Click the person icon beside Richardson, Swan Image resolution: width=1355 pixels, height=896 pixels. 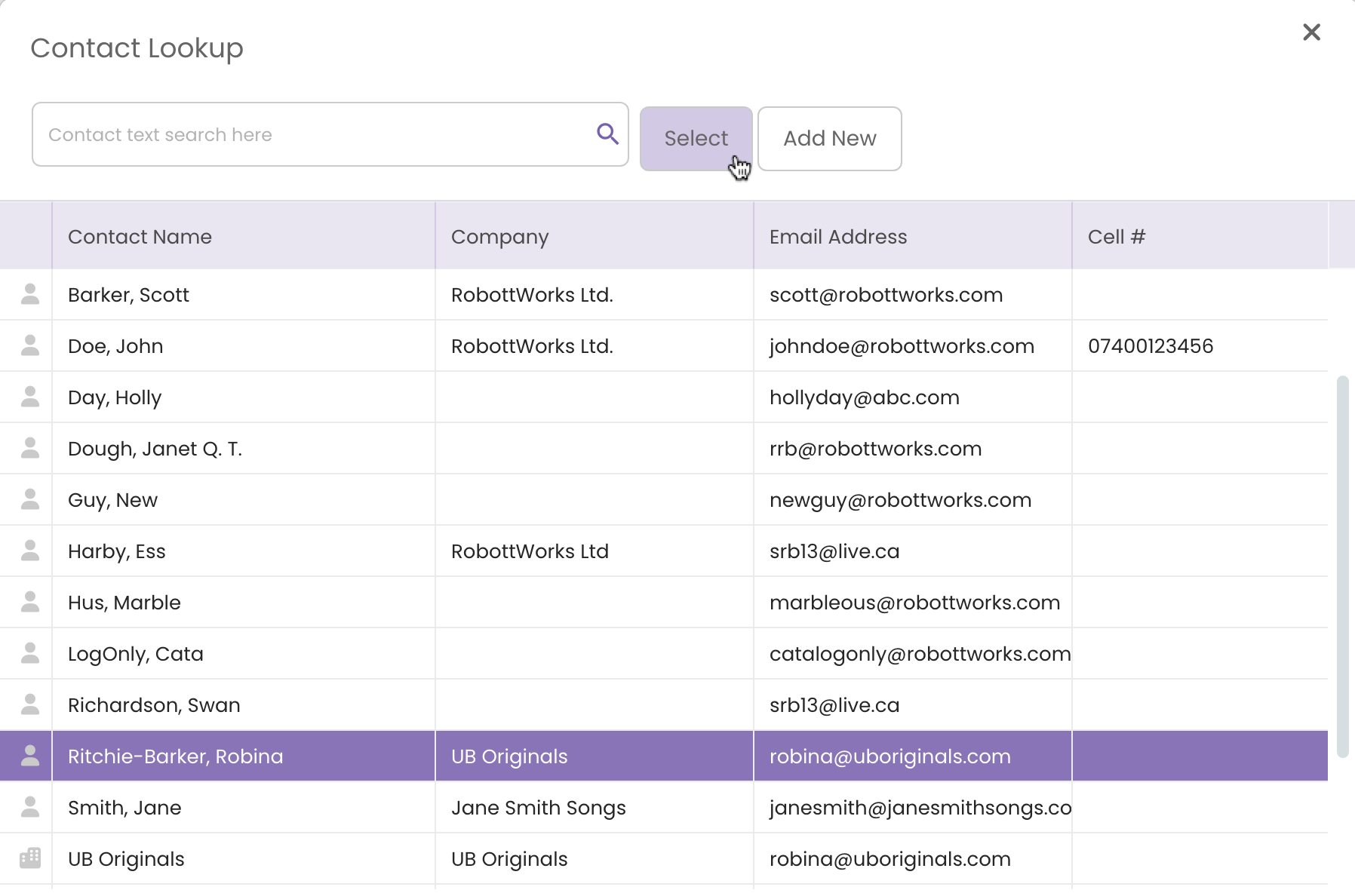[30, 704]
